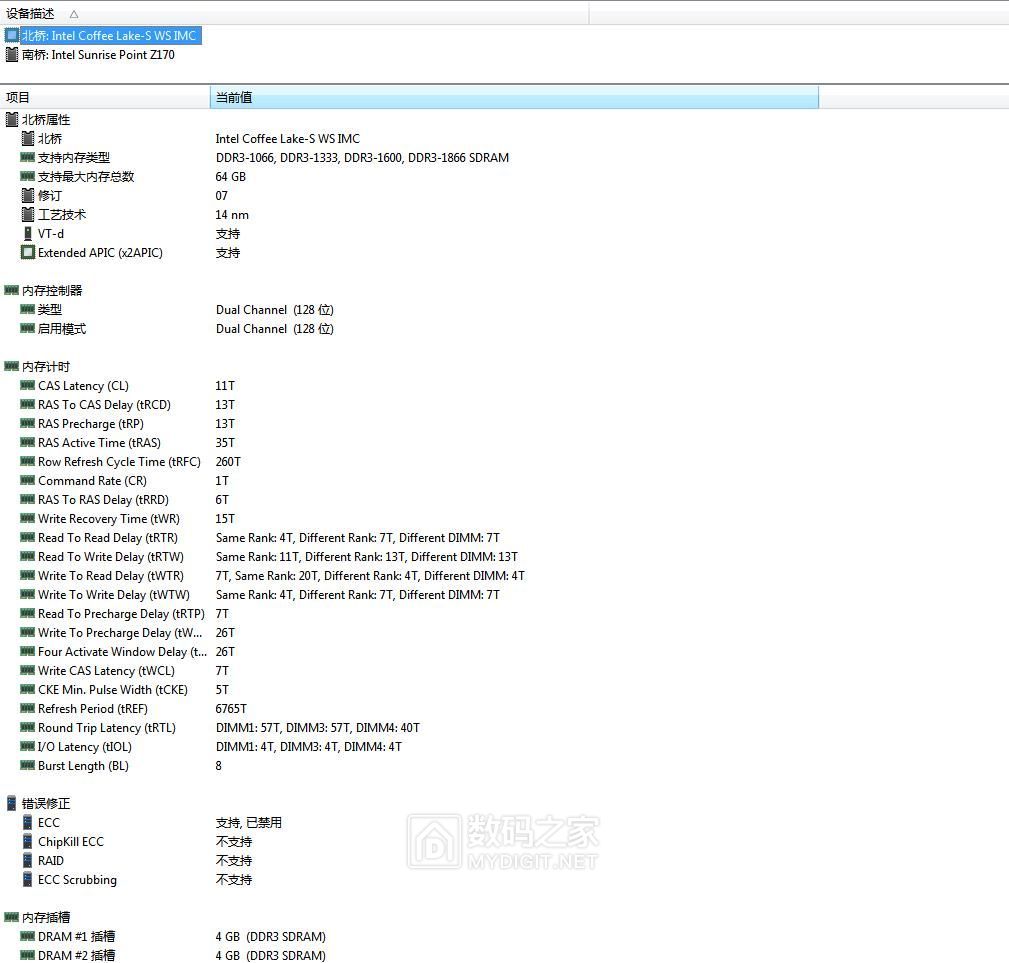This screenshot has height=963, width=1009.
Task: Click the ECC icon under 错误修正
Action: [27, 822]
